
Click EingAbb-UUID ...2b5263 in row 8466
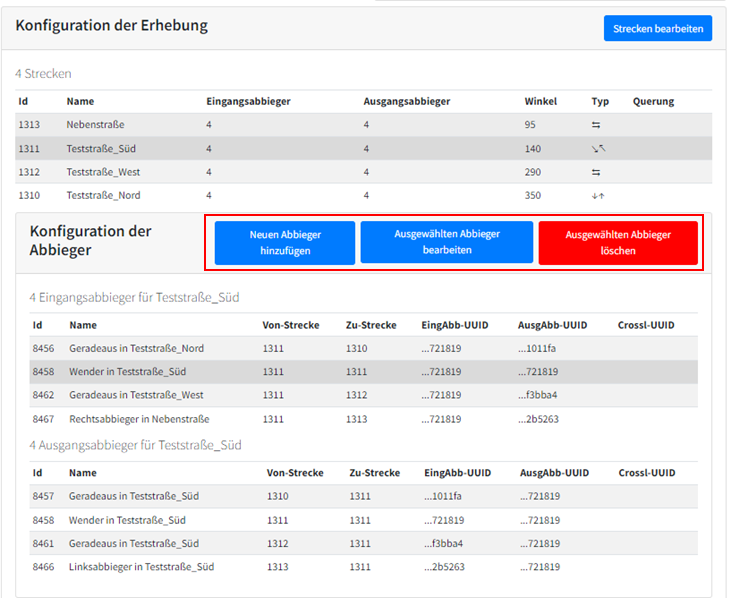coord(444,567)
